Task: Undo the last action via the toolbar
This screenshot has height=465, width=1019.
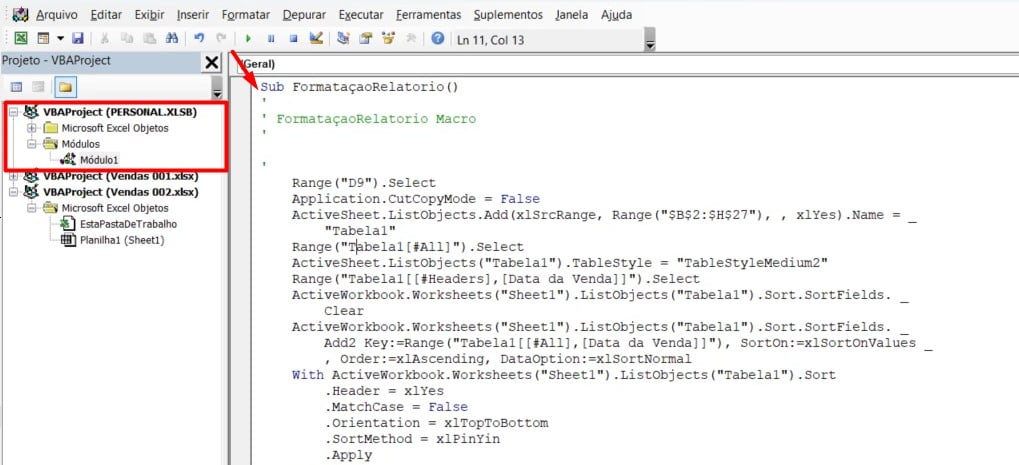Action: [x=200, y=38]
